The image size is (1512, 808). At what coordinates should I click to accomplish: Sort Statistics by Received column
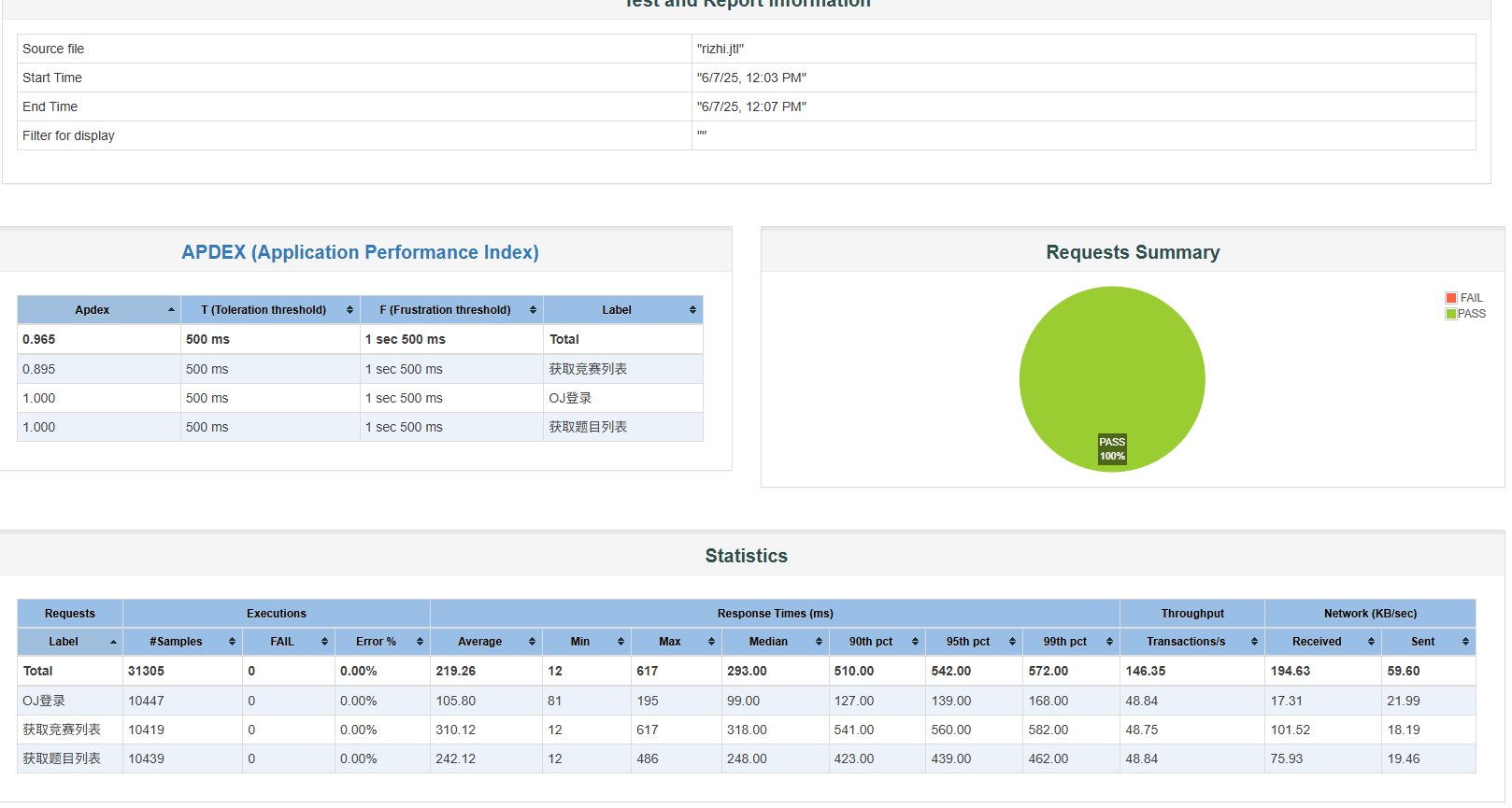1322,642
